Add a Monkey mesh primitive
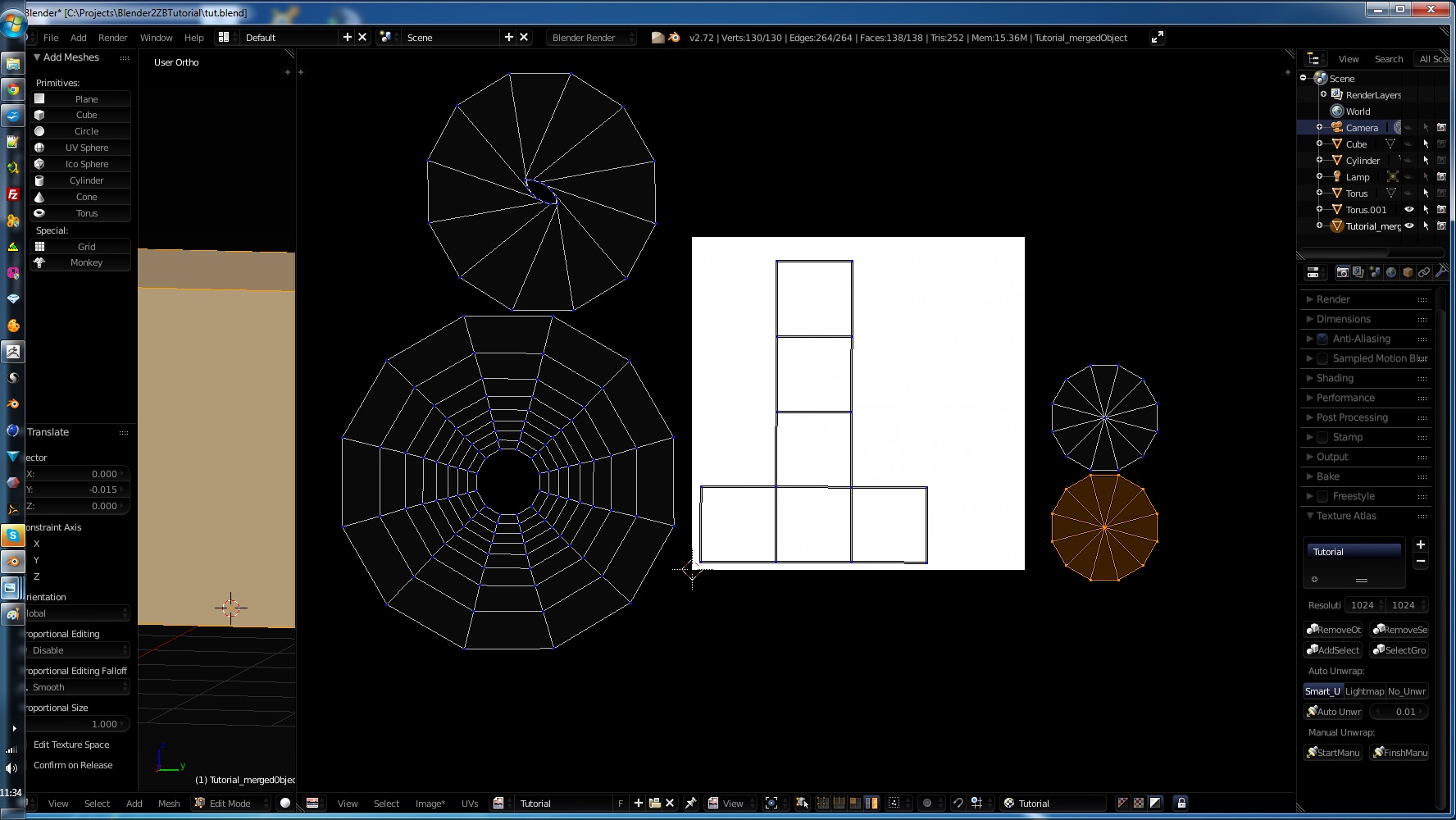Image resolution: width=1456 pixels, height=820 pixels. pos(85,262)
